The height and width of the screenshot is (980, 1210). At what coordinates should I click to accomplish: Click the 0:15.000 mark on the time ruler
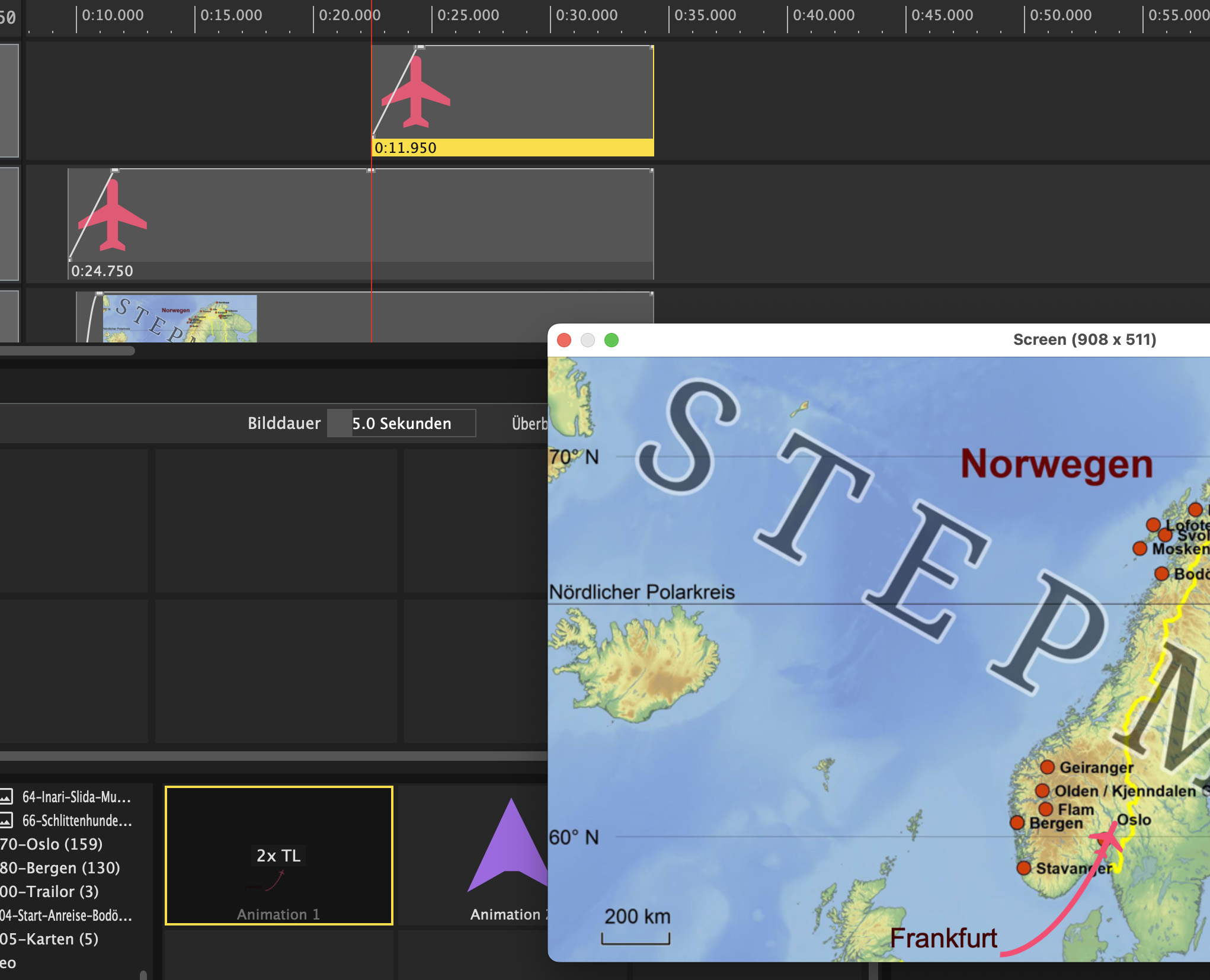click(231, 15)
